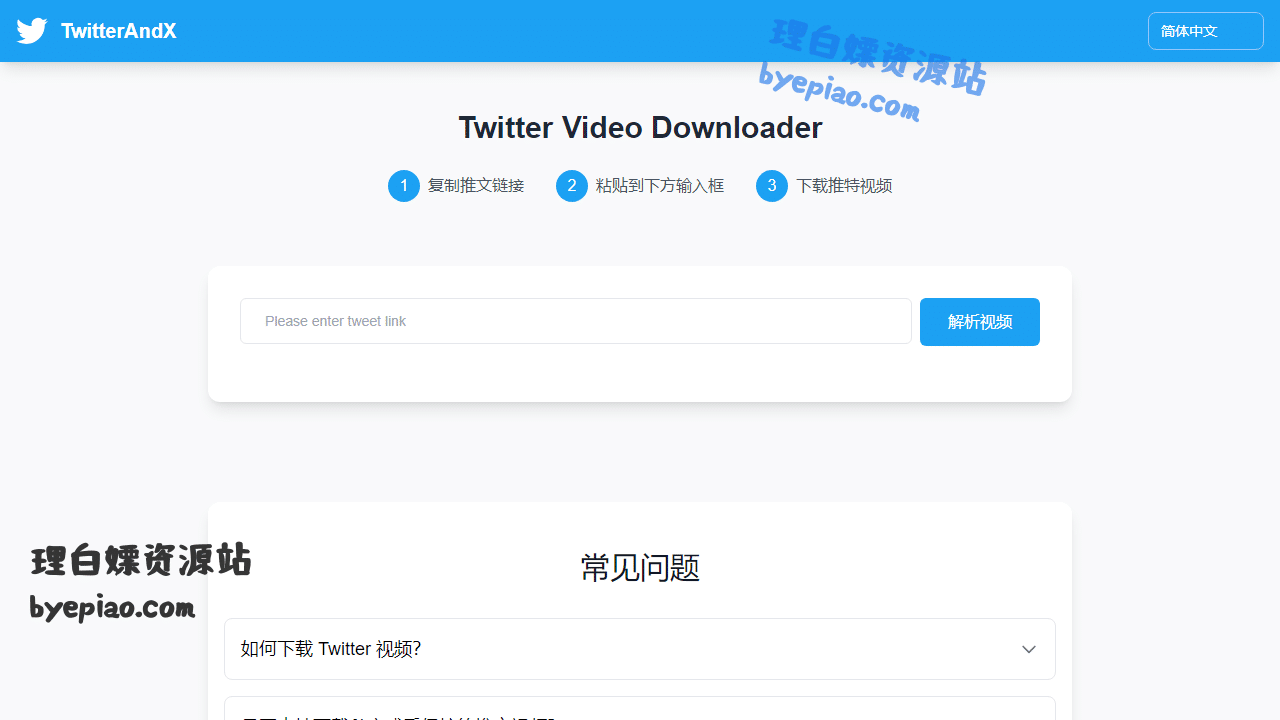The image size is (1280, 720).
Task: Click the Twitter bird logo icon
Action: click(x=32, y=31)
